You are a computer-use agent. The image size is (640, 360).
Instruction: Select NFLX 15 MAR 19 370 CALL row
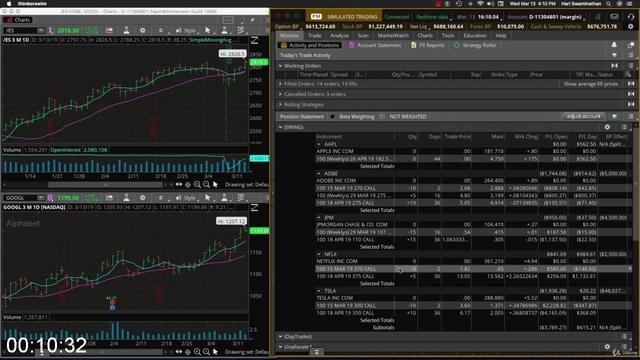pos(473,269)
